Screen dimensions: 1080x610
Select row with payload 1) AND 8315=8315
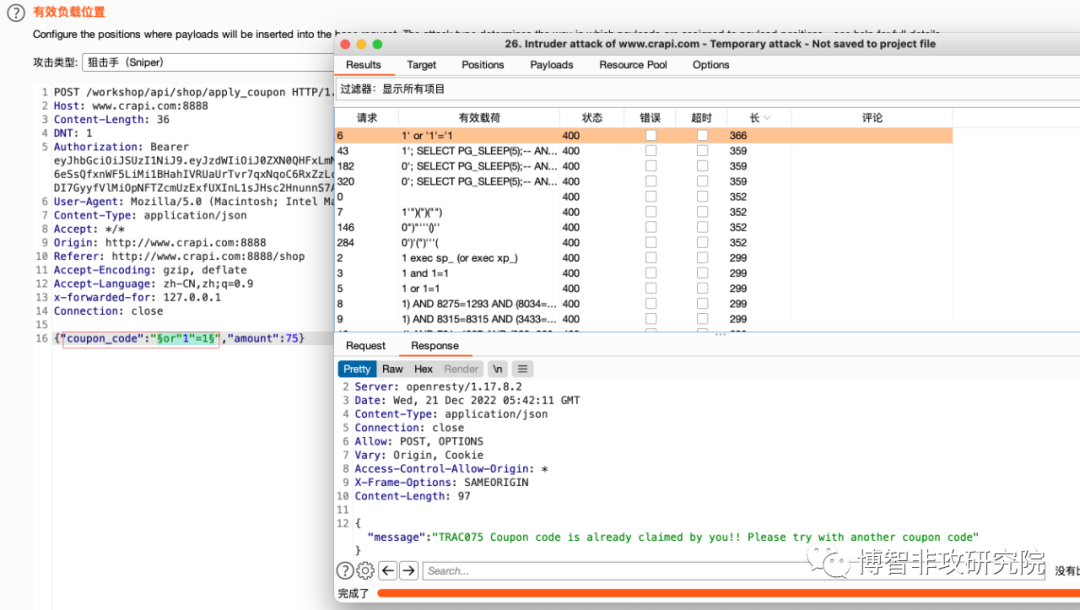[x=644, y=319]
